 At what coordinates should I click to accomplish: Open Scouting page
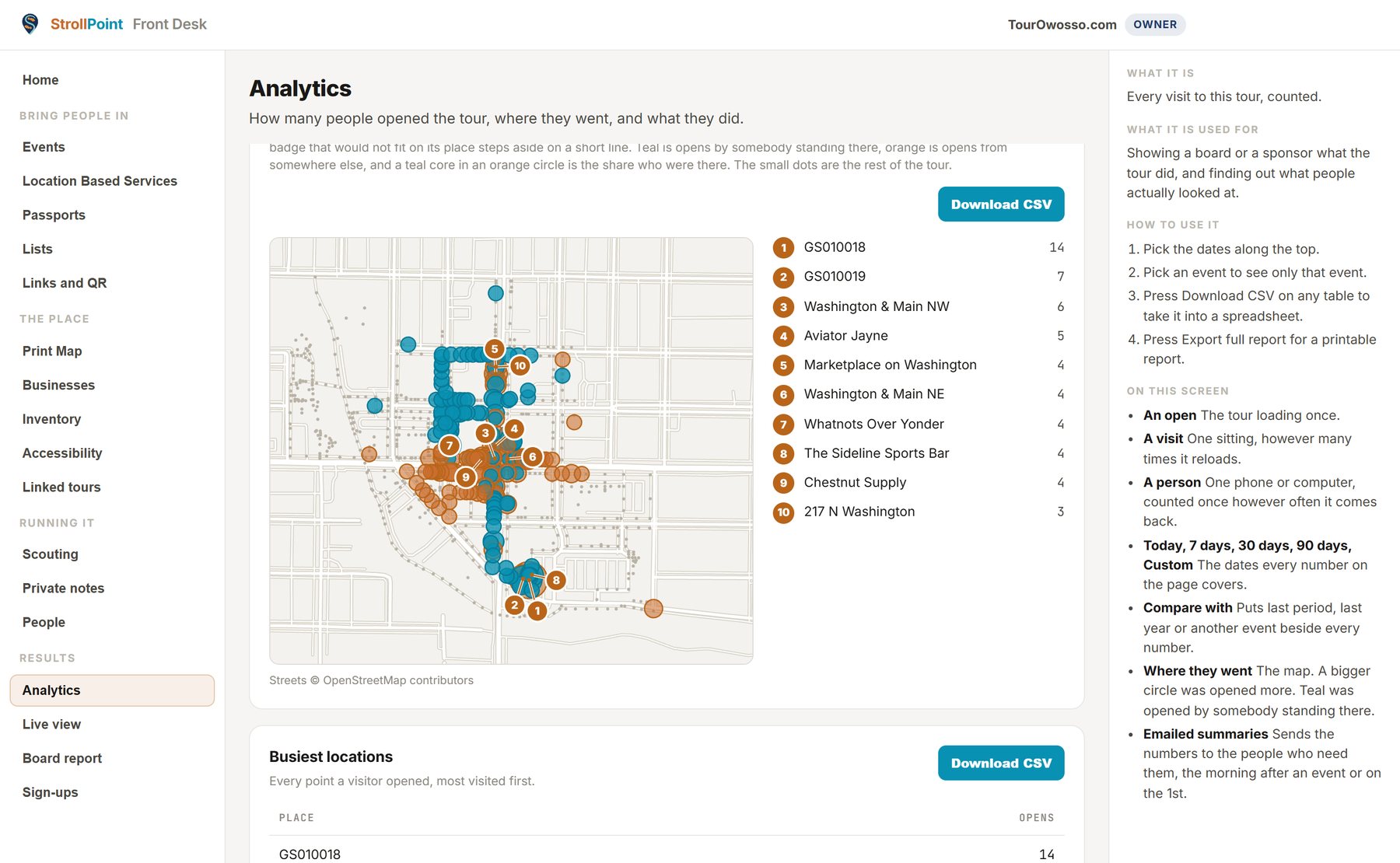[x=112, y=554]
